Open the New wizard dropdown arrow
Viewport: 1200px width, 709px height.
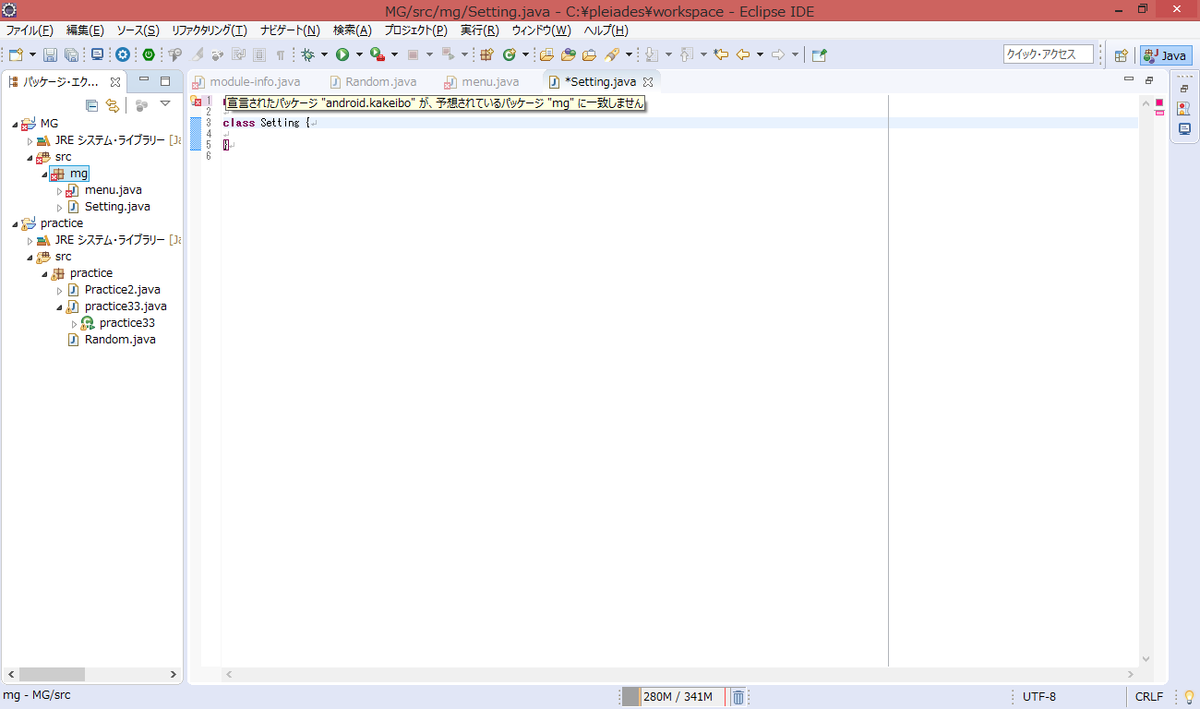pos(33,55)
